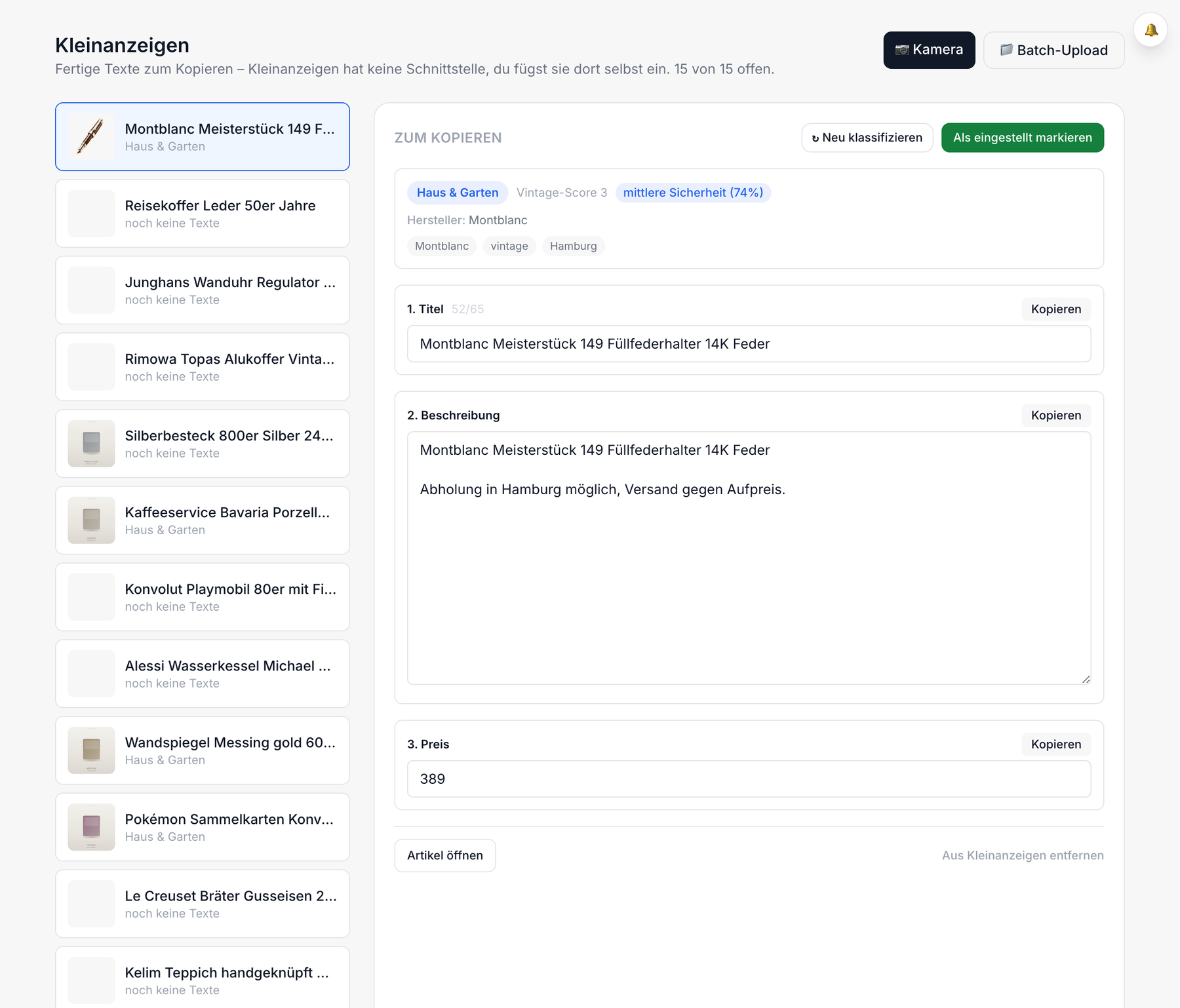Click Neu klassifizieren button

tap(867, 138)
